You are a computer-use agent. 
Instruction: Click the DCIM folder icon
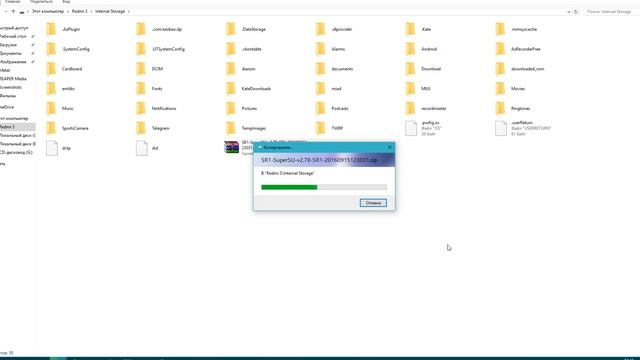(x=141, y=69)
